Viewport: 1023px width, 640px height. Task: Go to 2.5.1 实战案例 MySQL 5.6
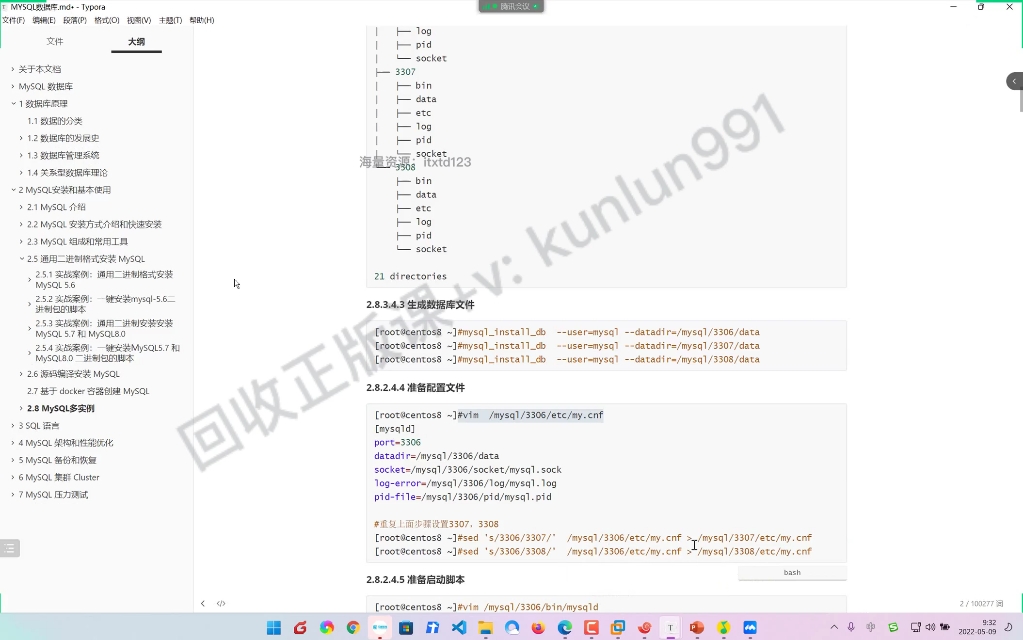click(104, 280)
